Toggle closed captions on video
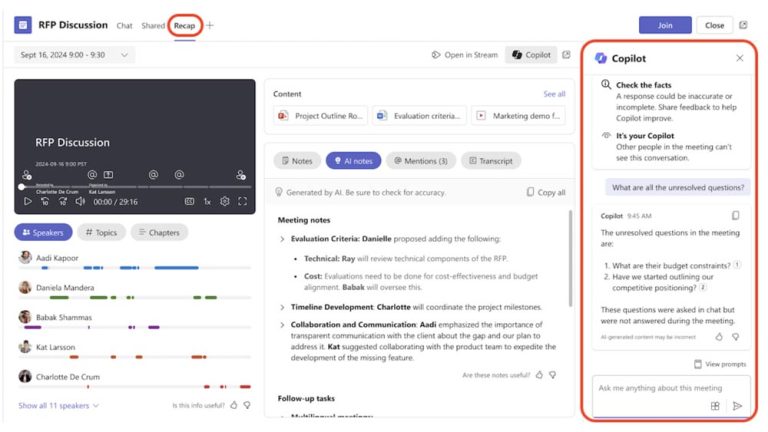The image size is (768, 432). click(190, 201)
